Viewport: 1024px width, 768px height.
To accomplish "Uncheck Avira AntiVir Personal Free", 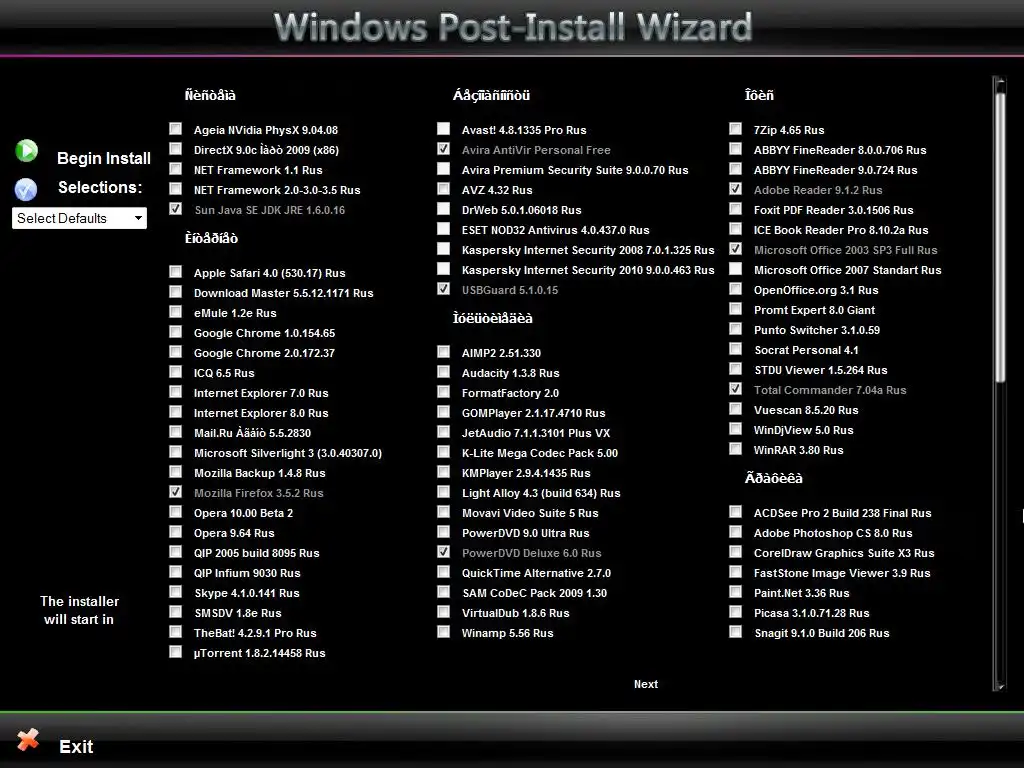I will (x=443, y=149).
